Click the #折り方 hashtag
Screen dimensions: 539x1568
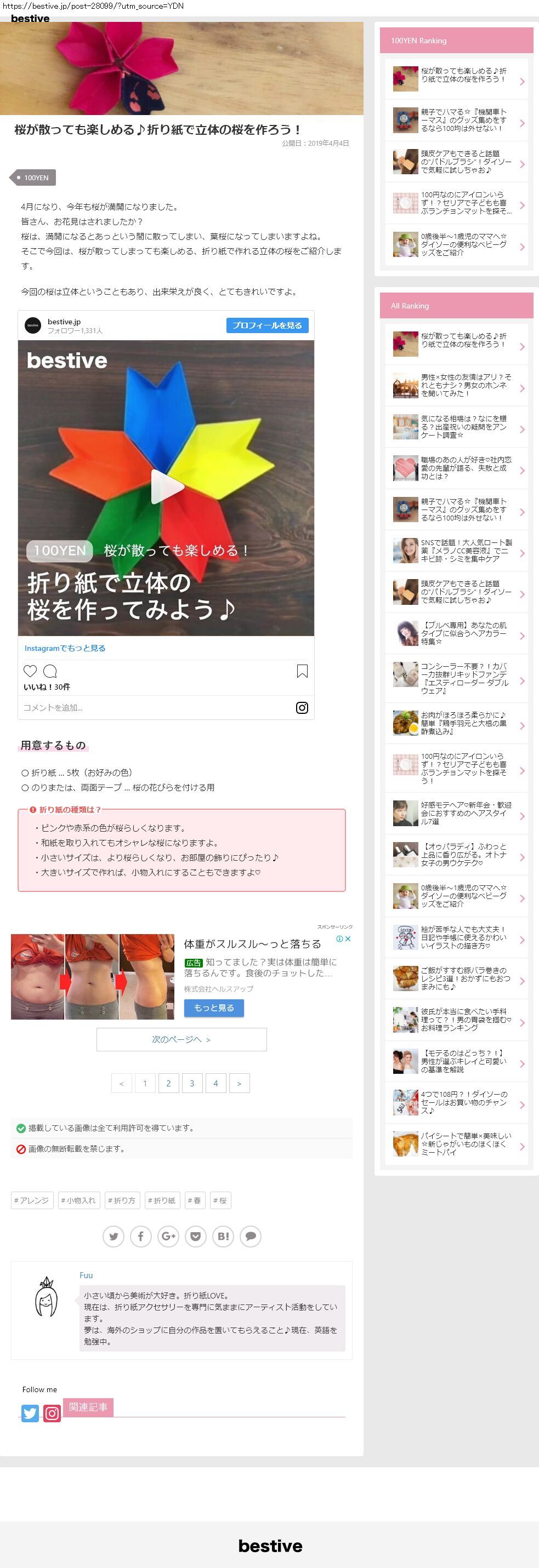(122, 1200)
